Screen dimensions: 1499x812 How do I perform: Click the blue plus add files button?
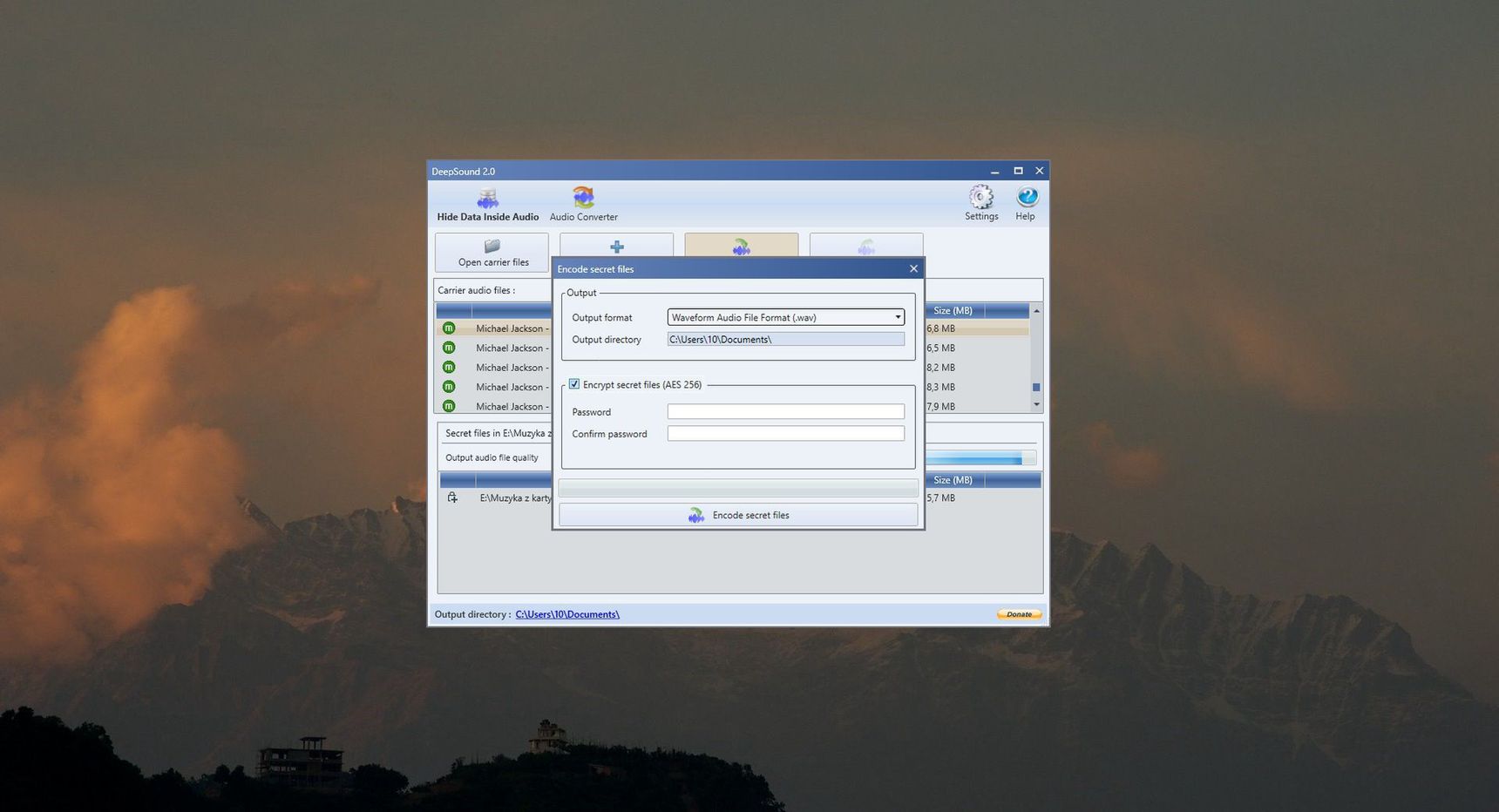tap(616, 246)
